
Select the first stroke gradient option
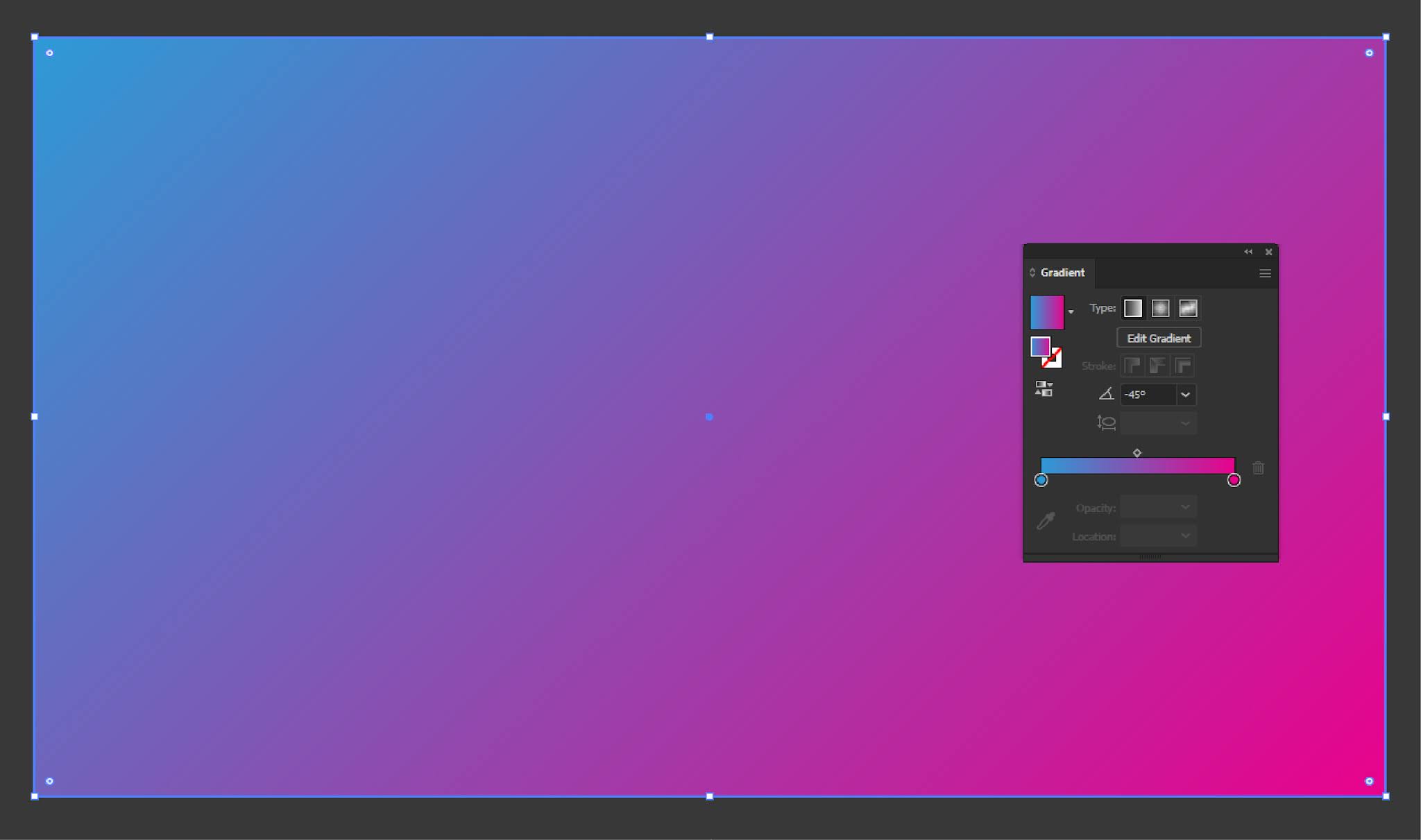coord(1132,366)
